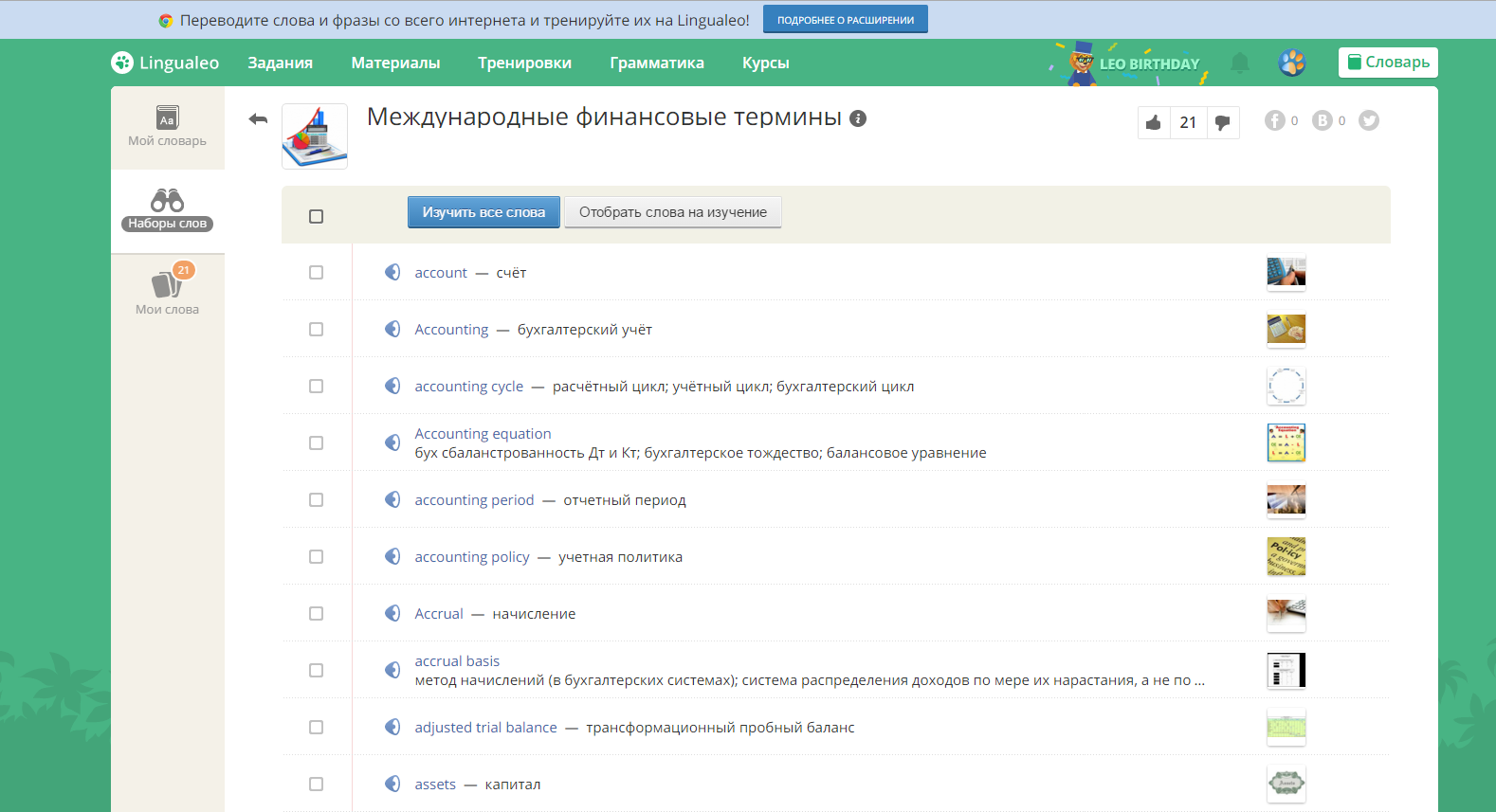
Task: Open the thumbnail for 'assets'
Action: pyautogui.click(x=1286, y=784)
